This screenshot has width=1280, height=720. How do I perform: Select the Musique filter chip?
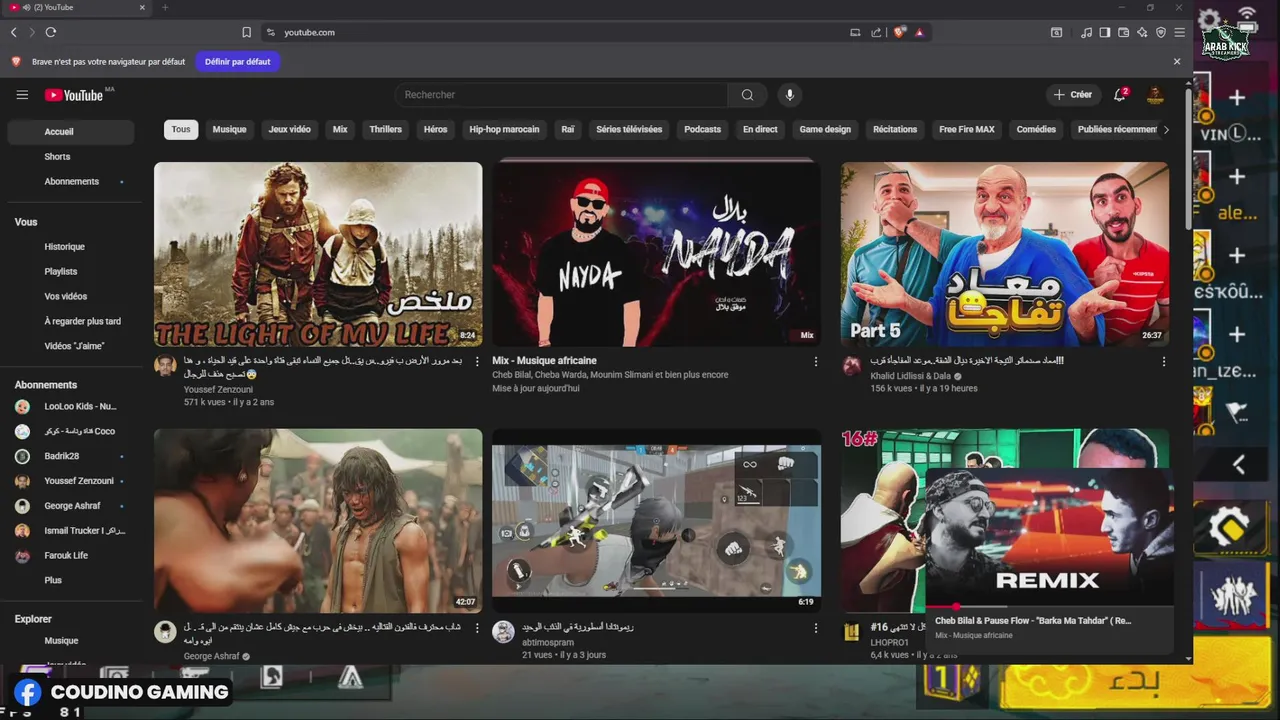tap(229, 129)
